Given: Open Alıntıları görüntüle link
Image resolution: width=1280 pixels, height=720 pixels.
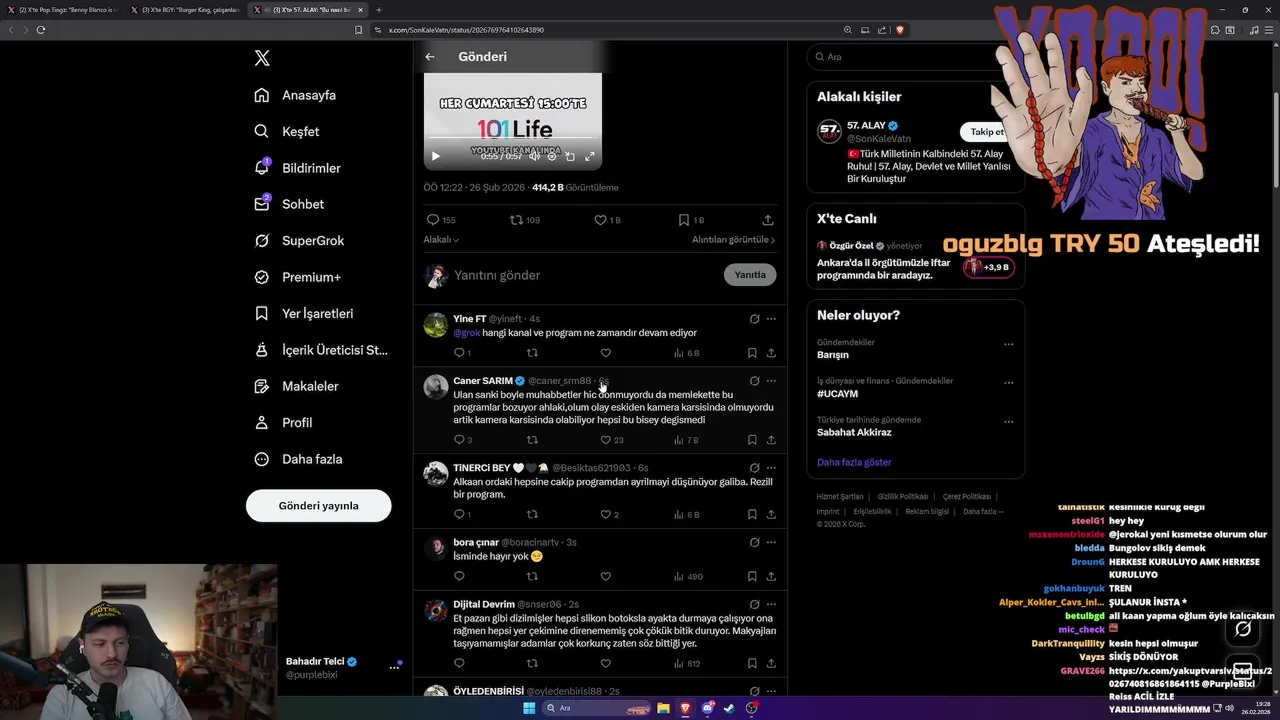Looking at the screenshot, I should (x=733, y=240).
